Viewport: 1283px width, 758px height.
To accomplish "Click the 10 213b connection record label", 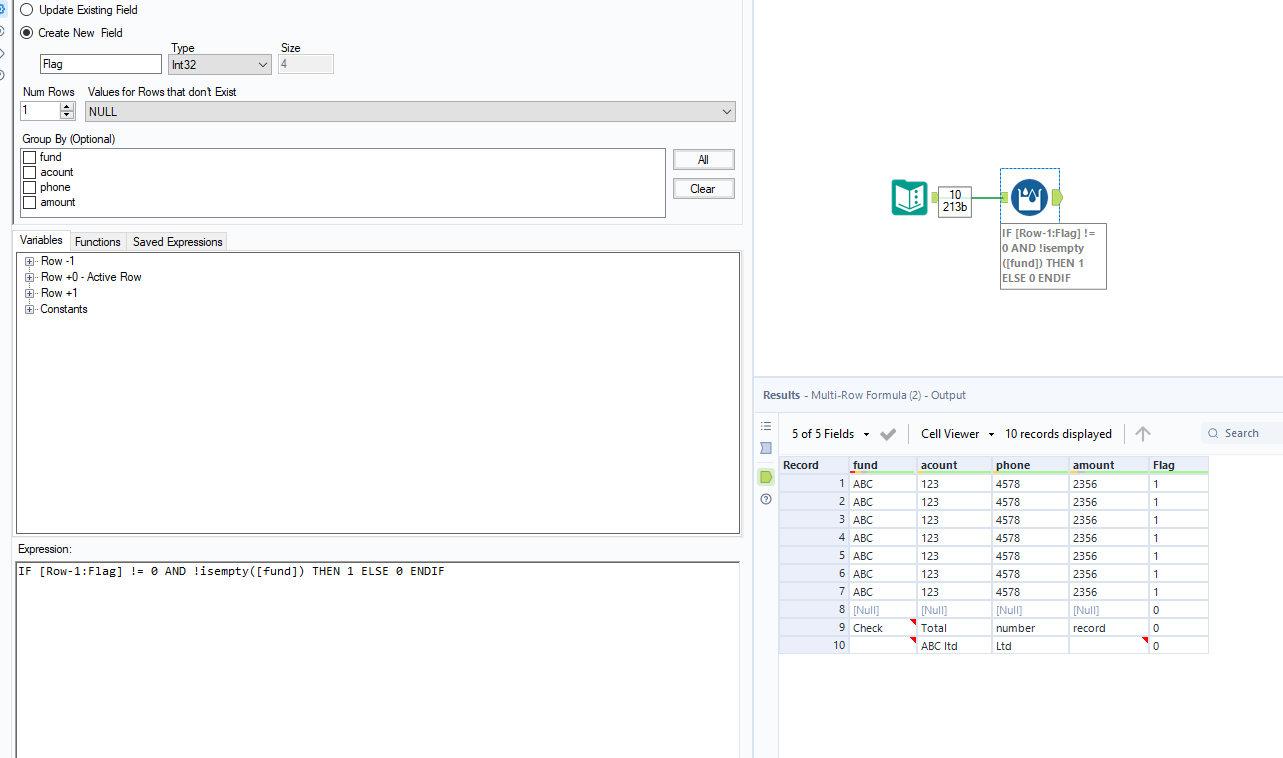I will tap(955, 201).
